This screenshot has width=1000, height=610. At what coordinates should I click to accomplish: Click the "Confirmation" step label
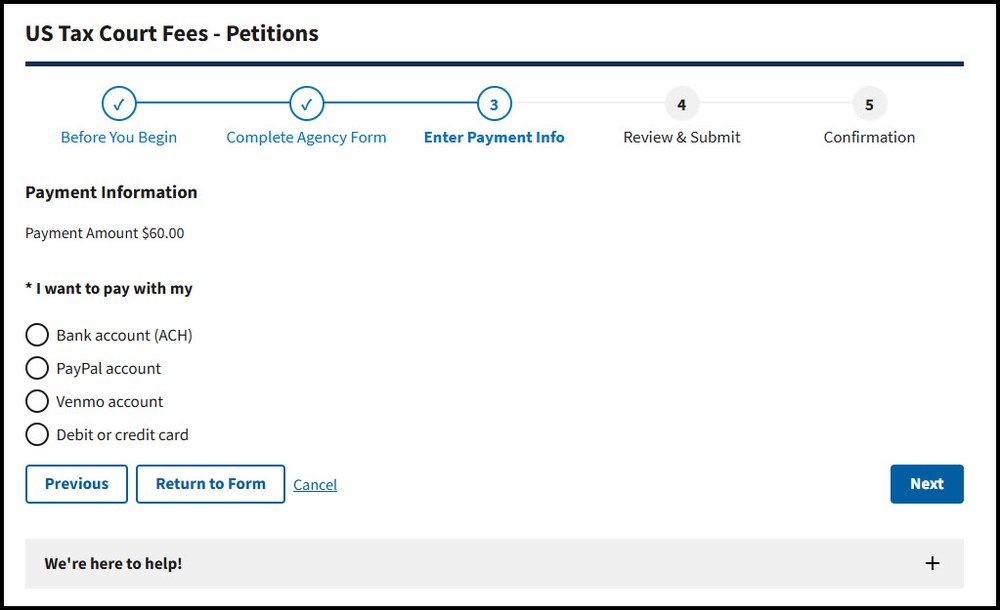[x=869, y=137]
